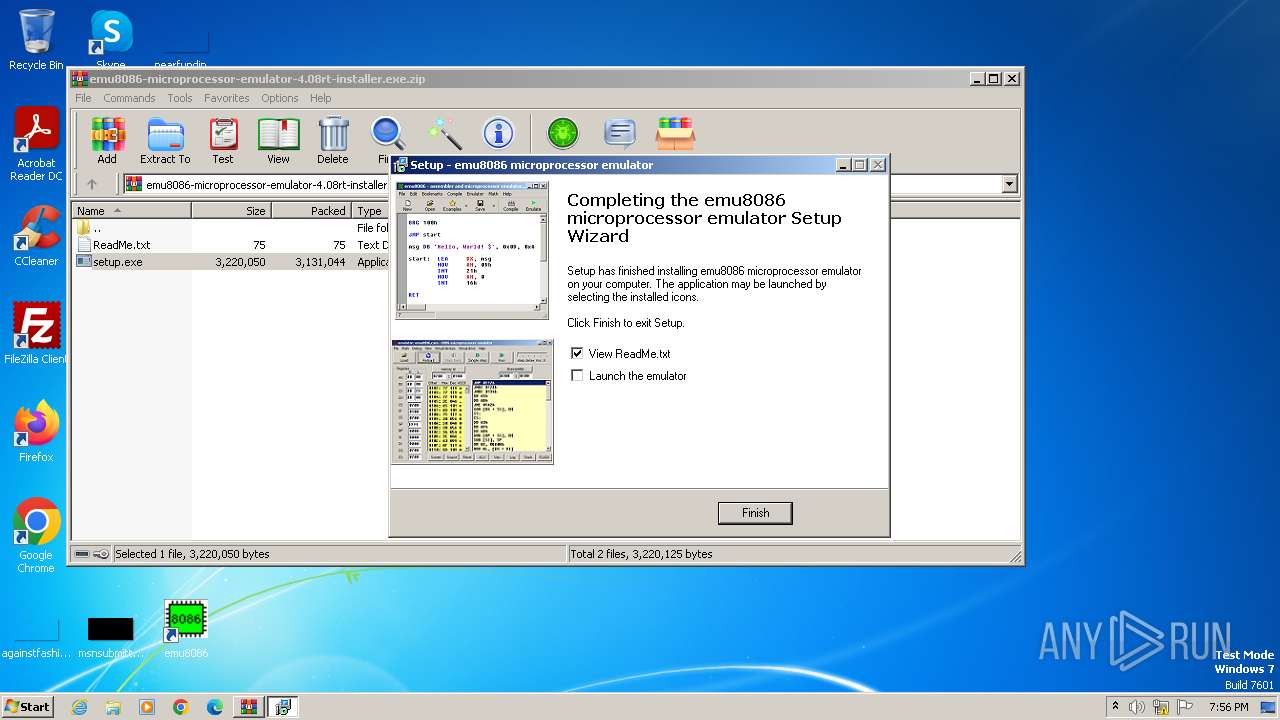The image size is (1280, 720).
Task: Click the Finish button
Action: click(755, 513)
